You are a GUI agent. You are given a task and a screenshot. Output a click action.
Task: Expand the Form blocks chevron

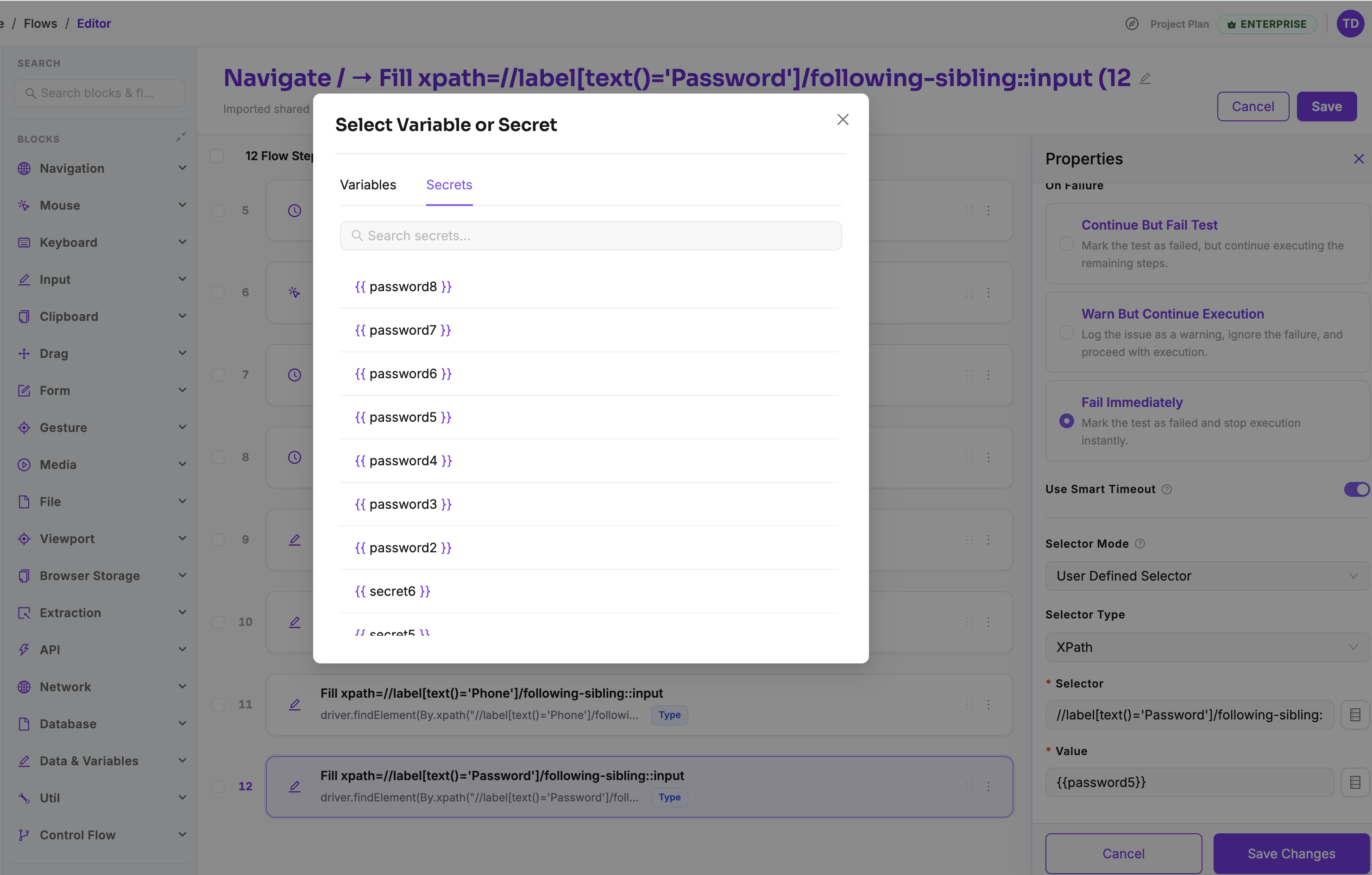[x=183, y=390]
